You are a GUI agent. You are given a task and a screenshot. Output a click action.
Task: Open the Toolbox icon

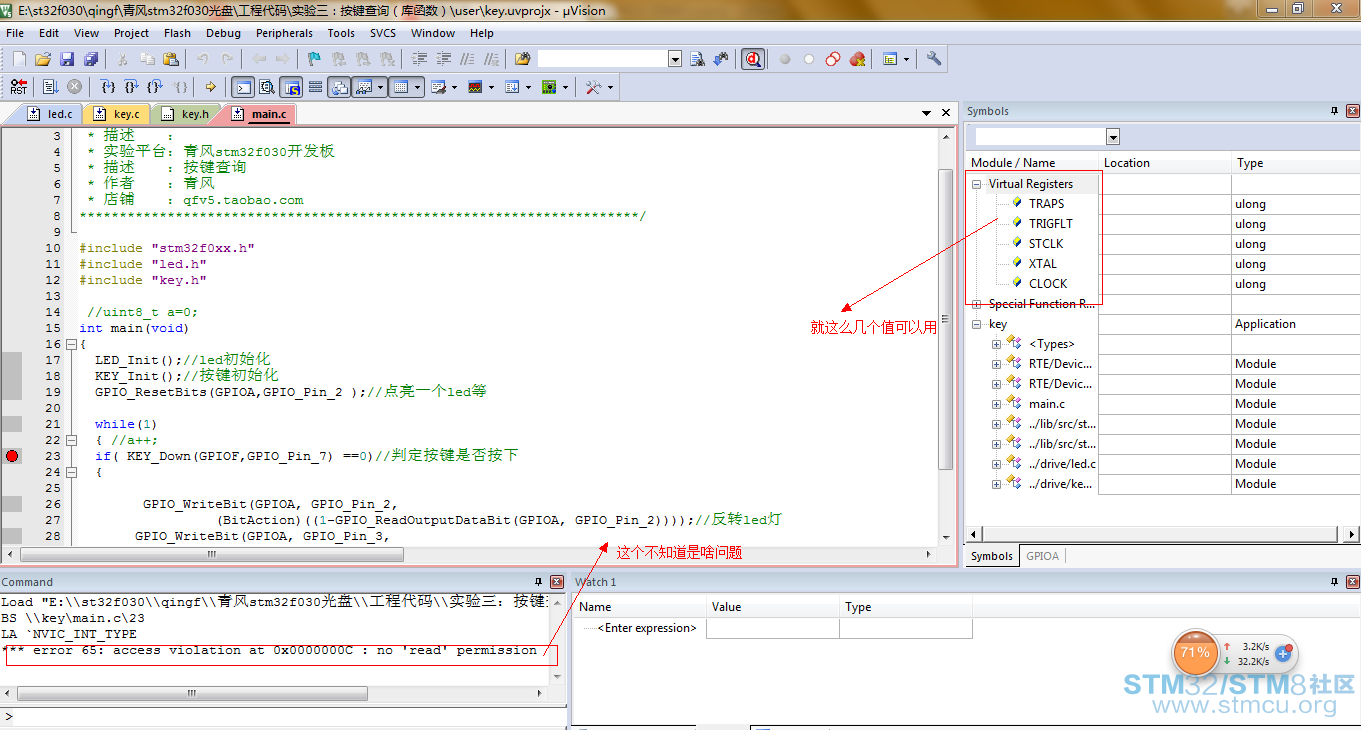pos(593,87)
